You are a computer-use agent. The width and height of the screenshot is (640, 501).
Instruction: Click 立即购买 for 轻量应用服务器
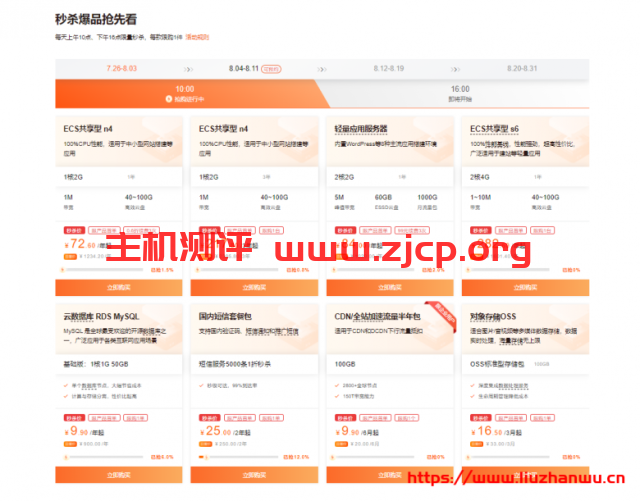coord(390,287)
